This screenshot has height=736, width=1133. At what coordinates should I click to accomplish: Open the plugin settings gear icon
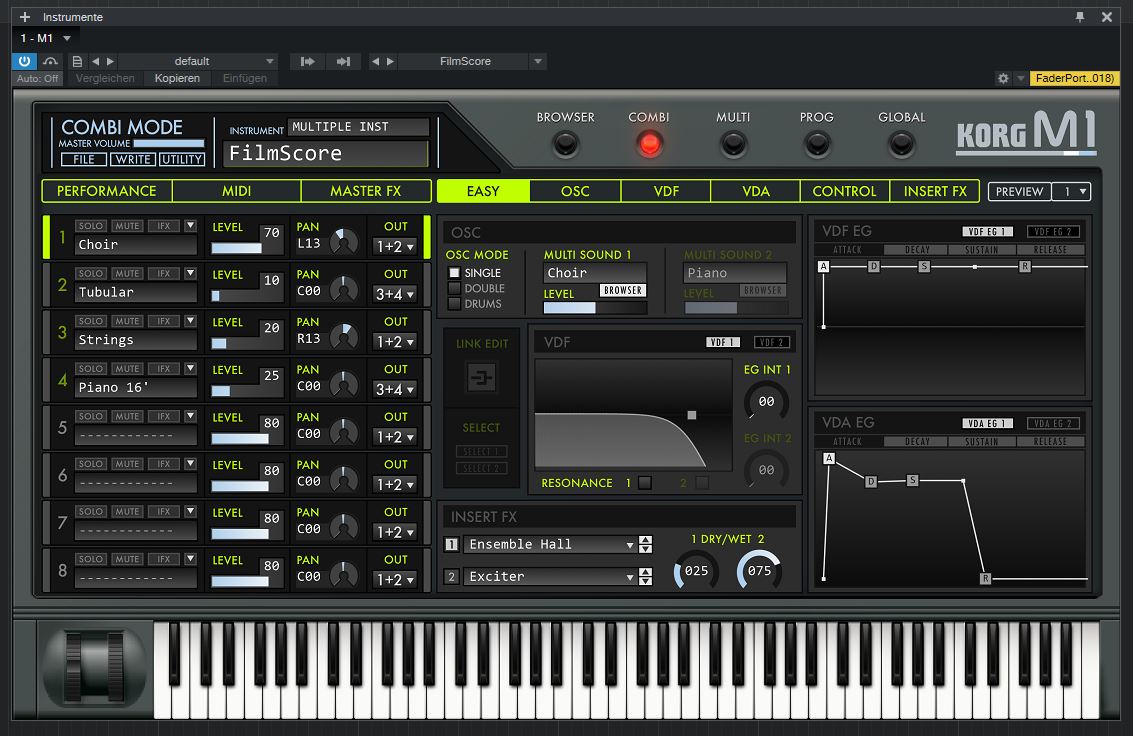pyautogui.click(x=1003, y=78)
